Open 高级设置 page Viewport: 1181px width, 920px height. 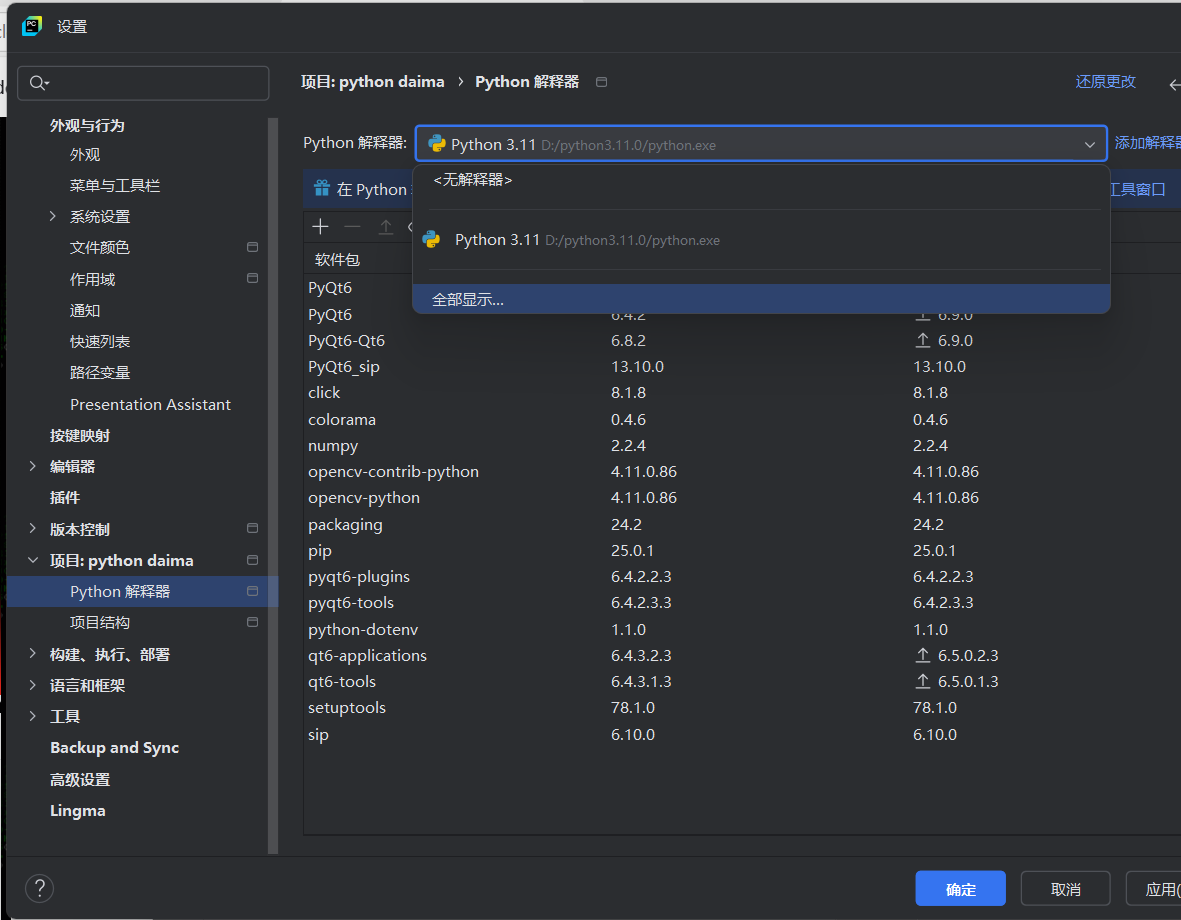pyautogui.click(x=80, y=779)
